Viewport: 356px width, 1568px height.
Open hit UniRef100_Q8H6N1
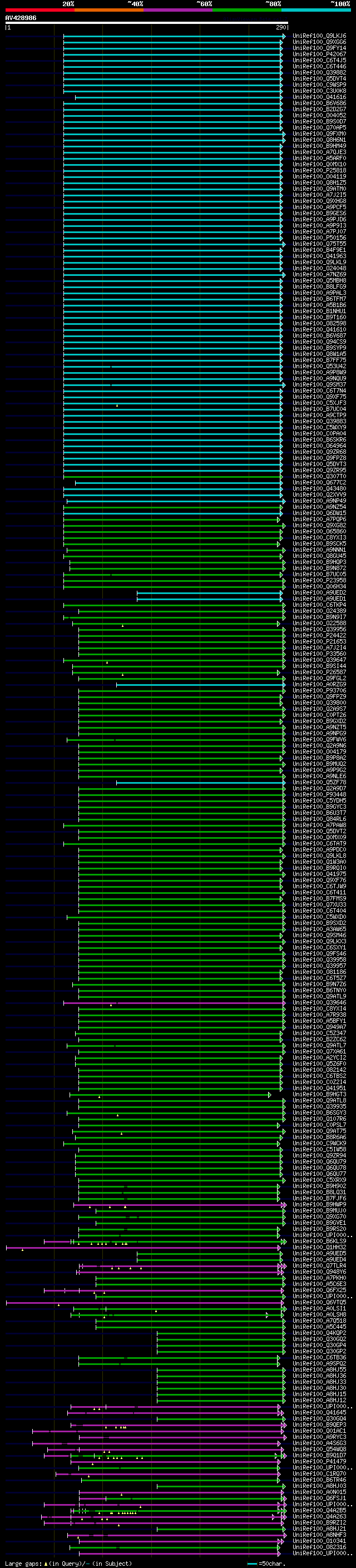click(x=319, y=140)
